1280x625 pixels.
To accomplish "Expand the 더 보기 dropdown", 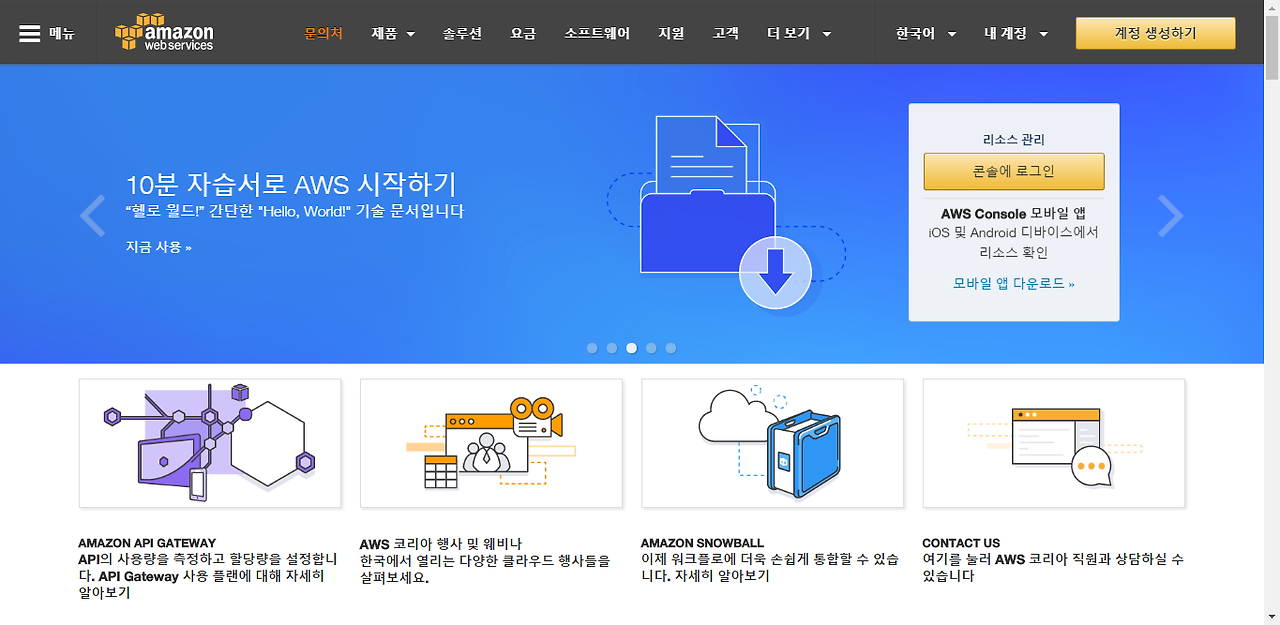I will 799,33.
